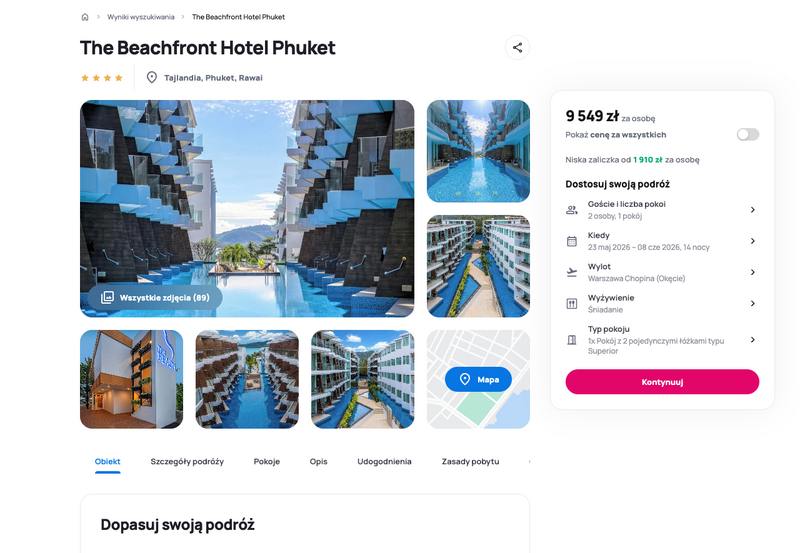Image resolution: width=800 pixels, height=553 pixels.
Task: Click the Kontynuuj button
Action: (662, 382)
